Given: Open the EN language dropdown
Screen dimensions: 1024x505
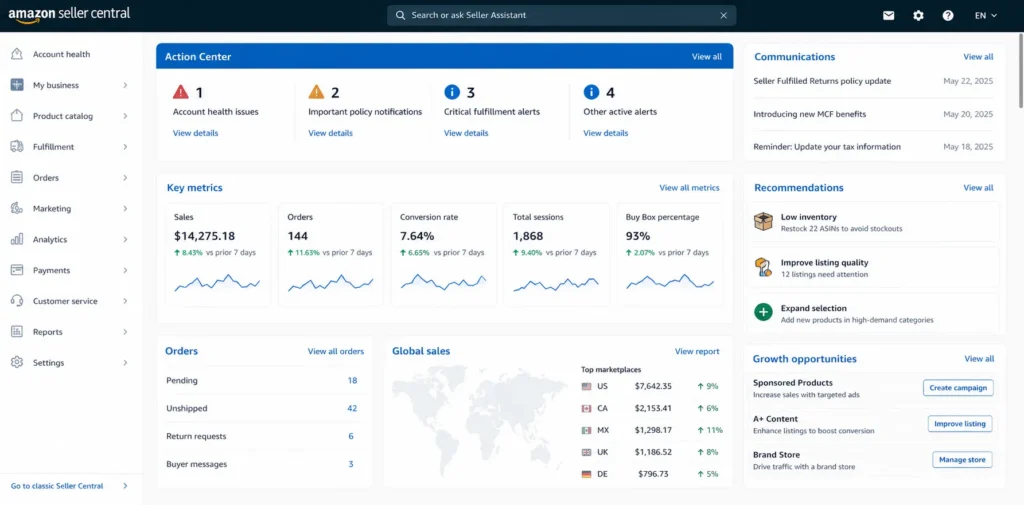Looking at the screenshot, I should pos(985,16).
